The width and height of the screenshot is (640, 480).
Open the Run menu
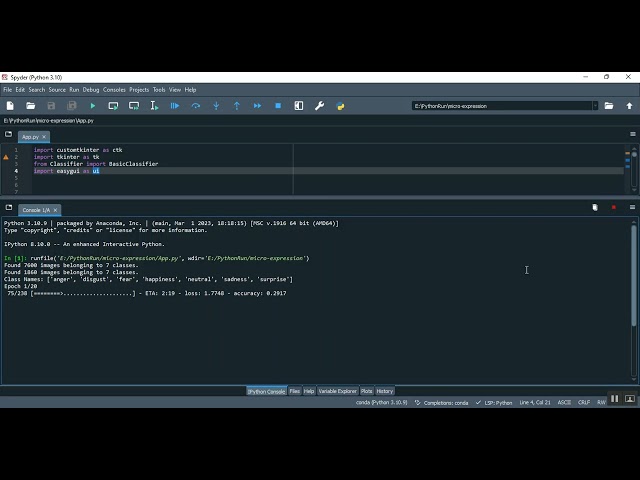[74, 90]
